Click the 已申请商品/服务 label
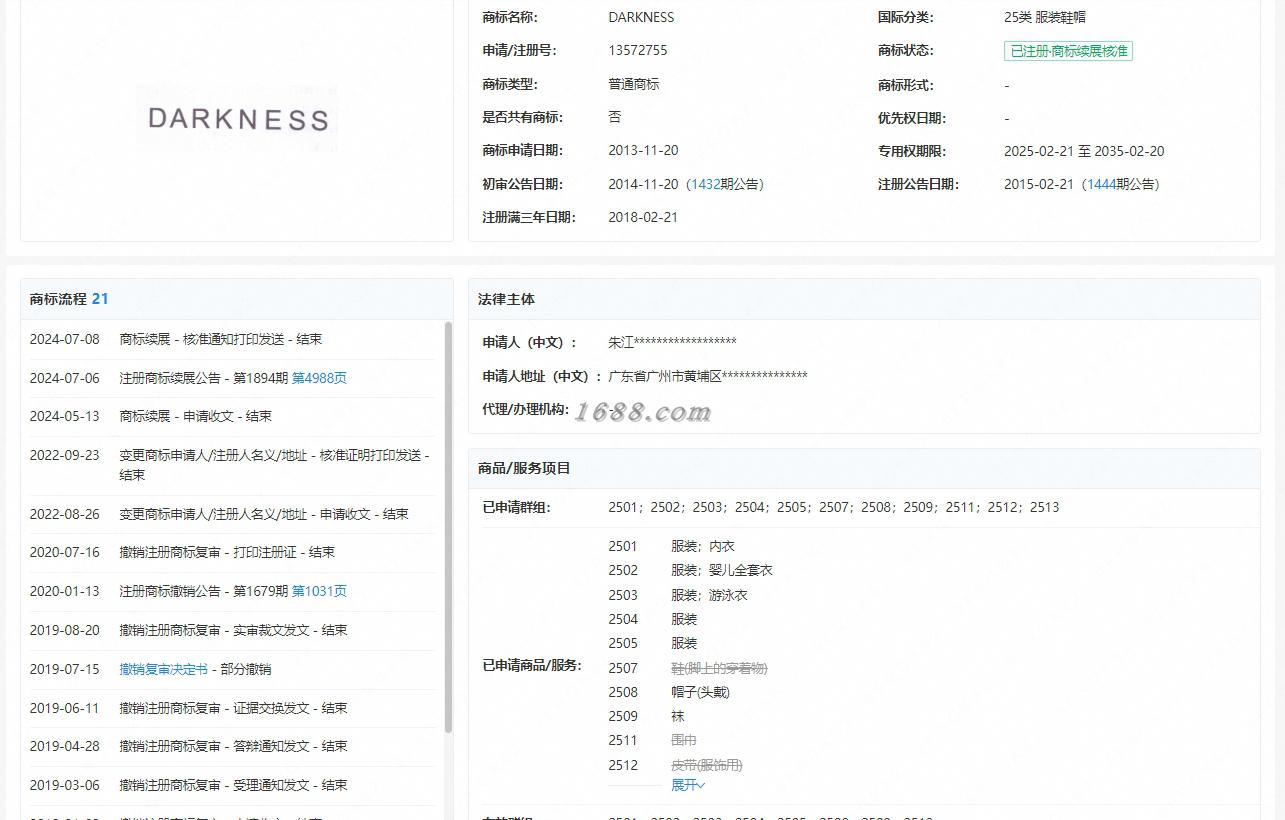The image size is (1285, 820). [x=532, y=665]
